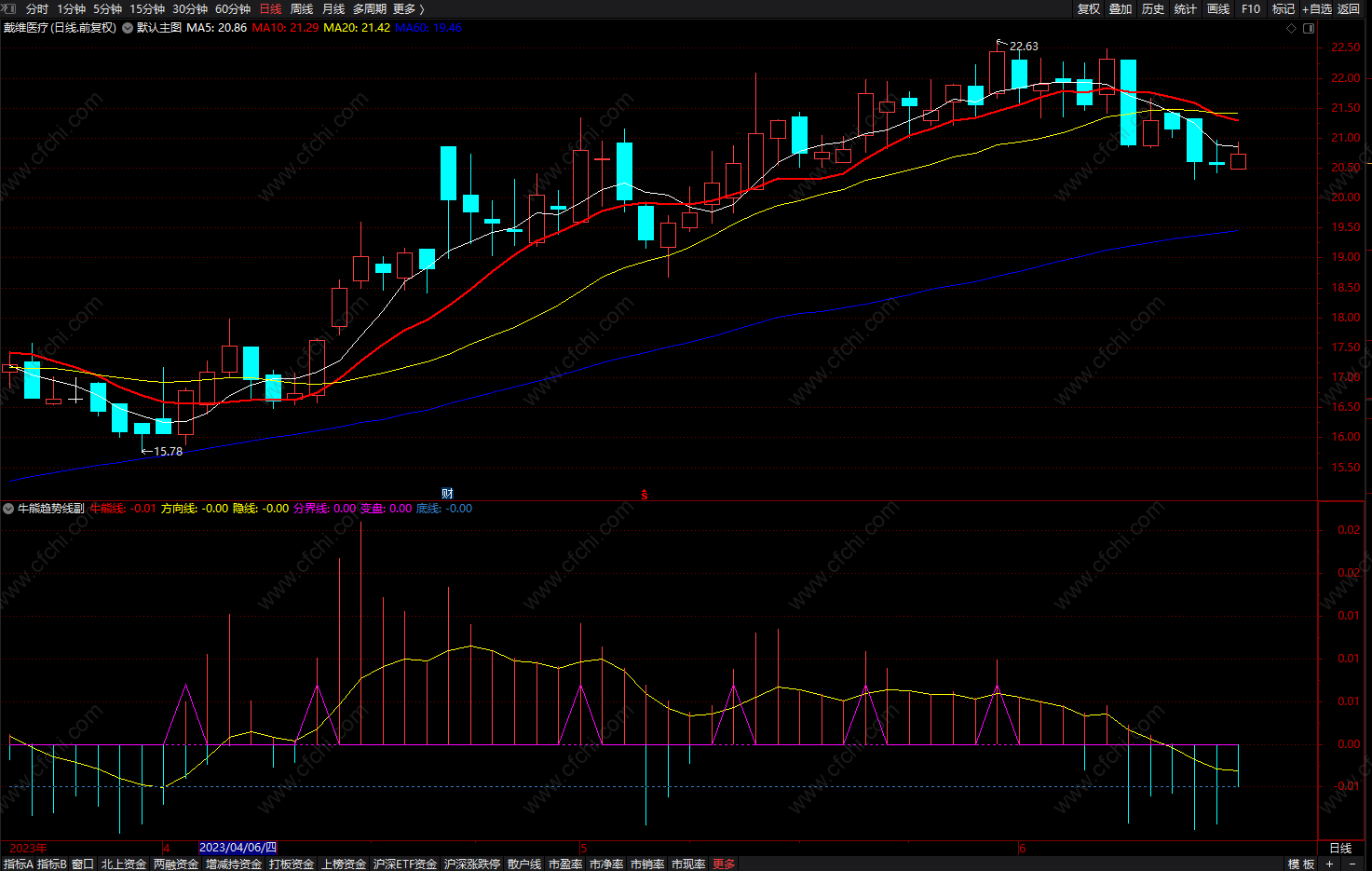Click the 统计 statistics button
Screen dimensions: 1372x871
coord(1186,8)
